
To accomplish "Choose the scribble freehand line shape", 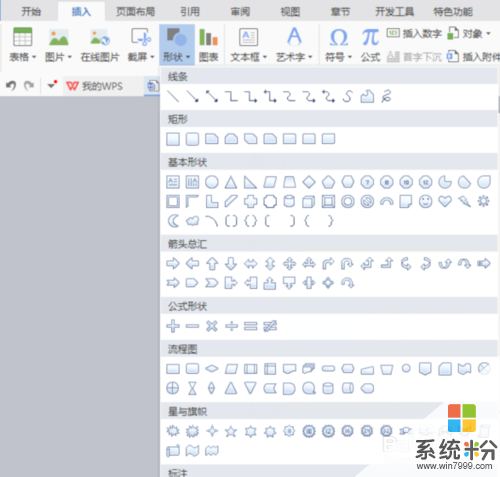I will [386, 96].
